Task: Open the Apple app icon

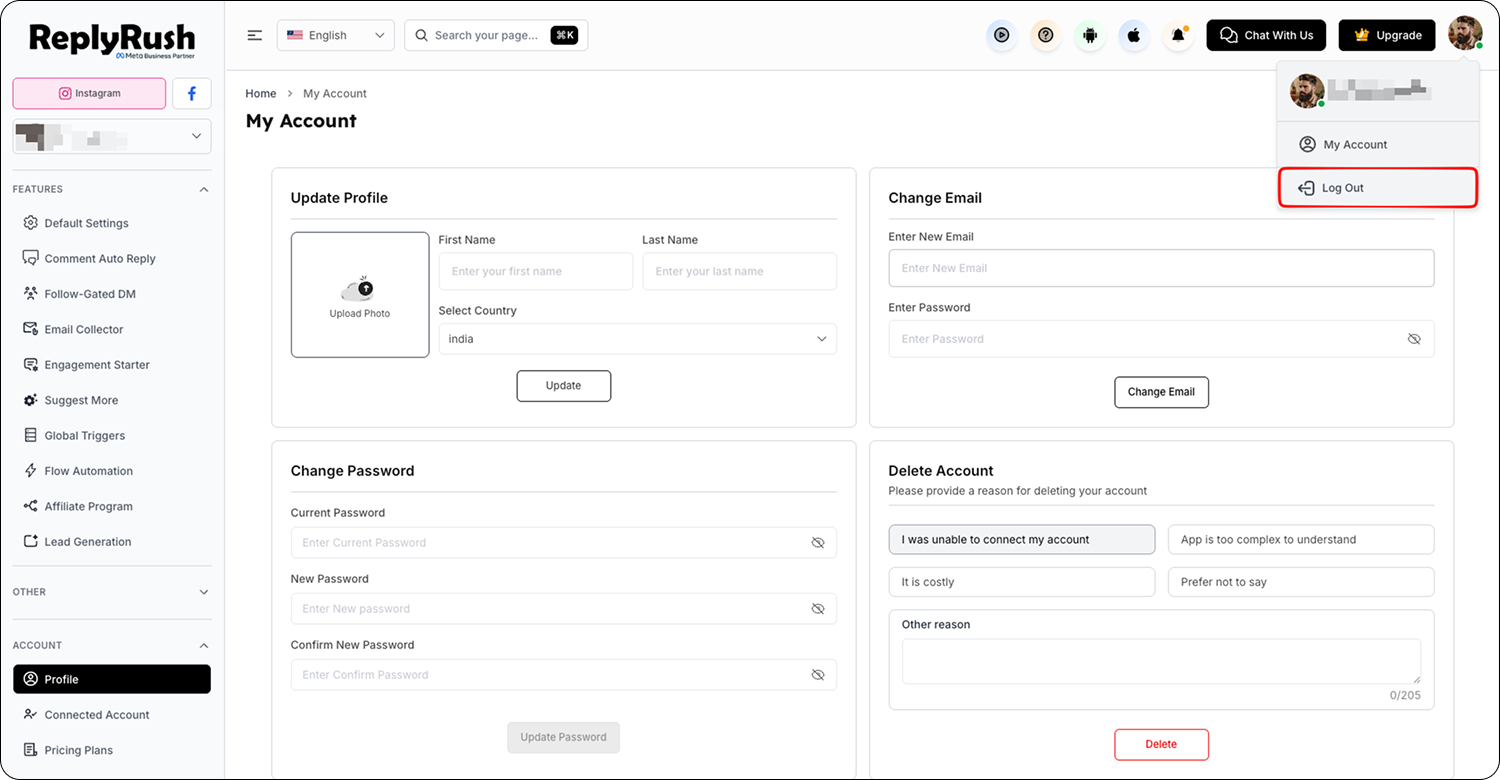Action: (x=1134, y=35)
